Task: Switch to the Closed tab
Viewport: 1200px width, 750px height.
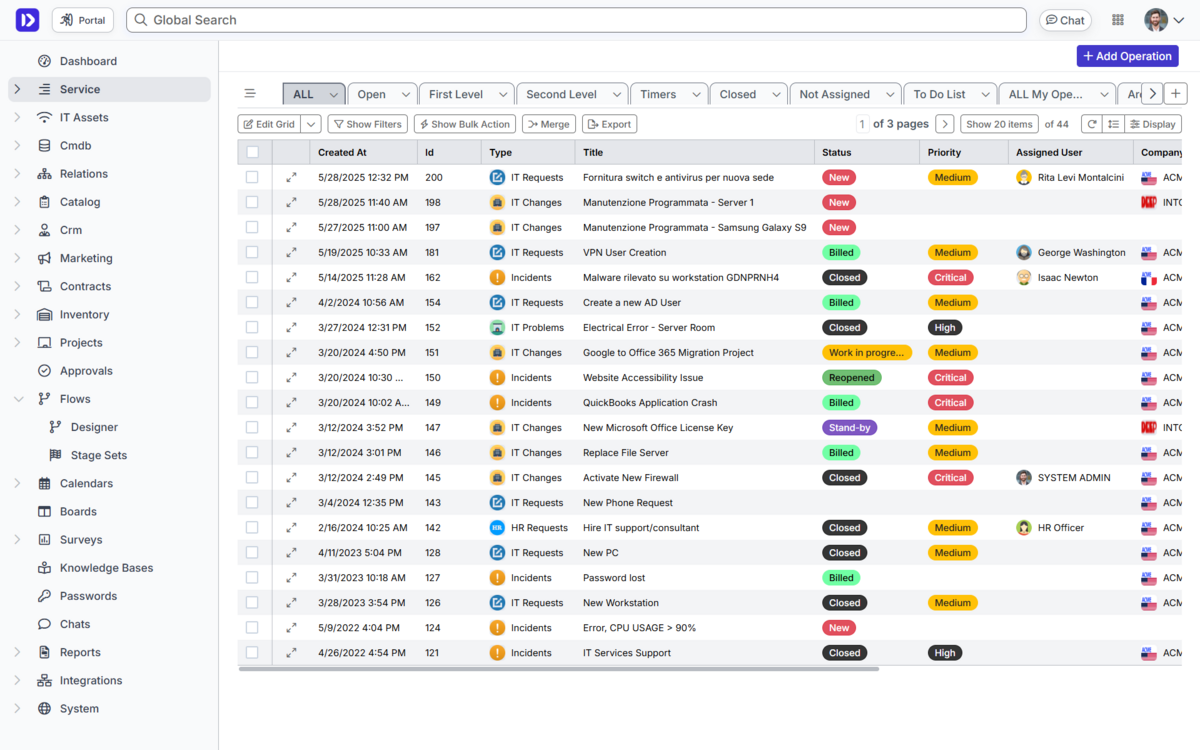Action: pos(738,94)
